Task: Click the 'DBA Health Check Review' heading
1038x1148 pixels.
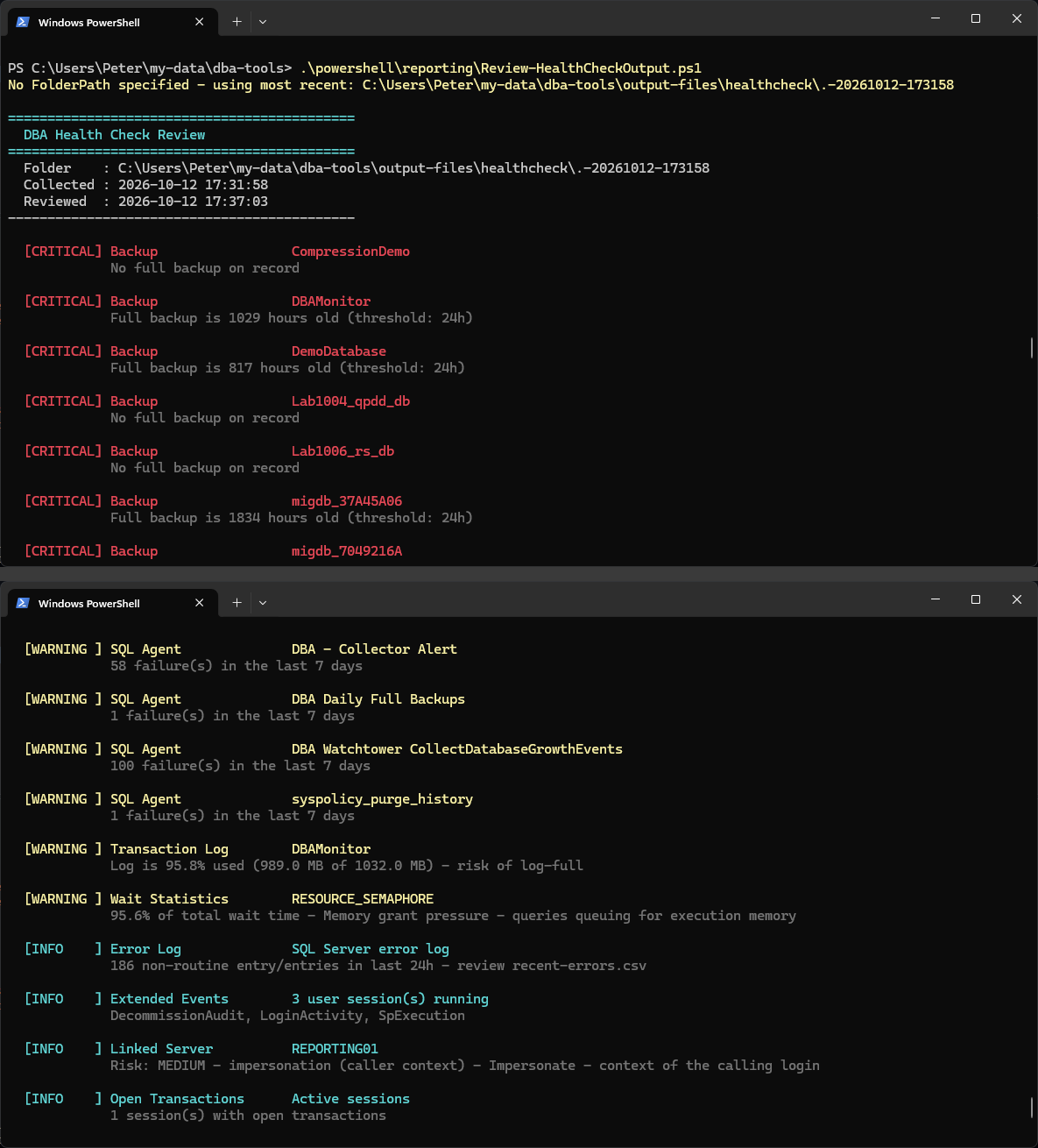Action: pyautogui.click(x=114, y=135)
